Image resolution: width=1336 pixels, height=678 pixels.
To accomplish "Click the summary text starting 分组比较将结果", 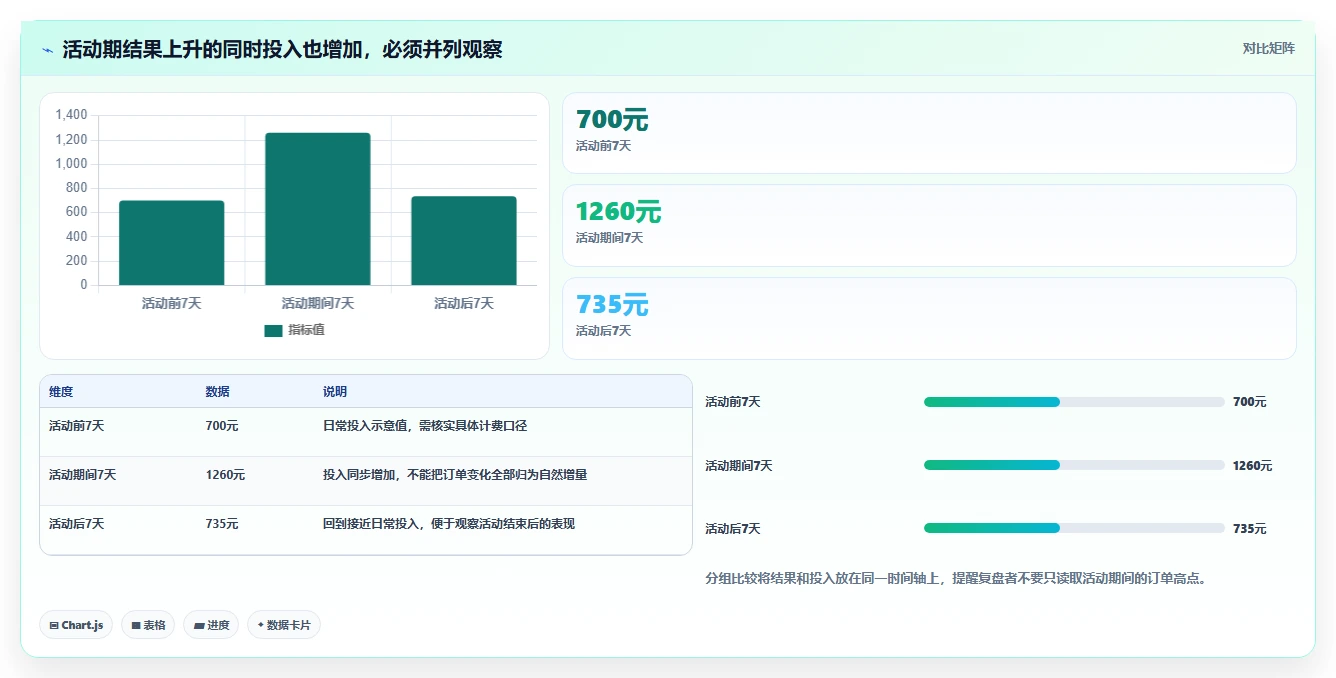I will [x=955, y=578].
